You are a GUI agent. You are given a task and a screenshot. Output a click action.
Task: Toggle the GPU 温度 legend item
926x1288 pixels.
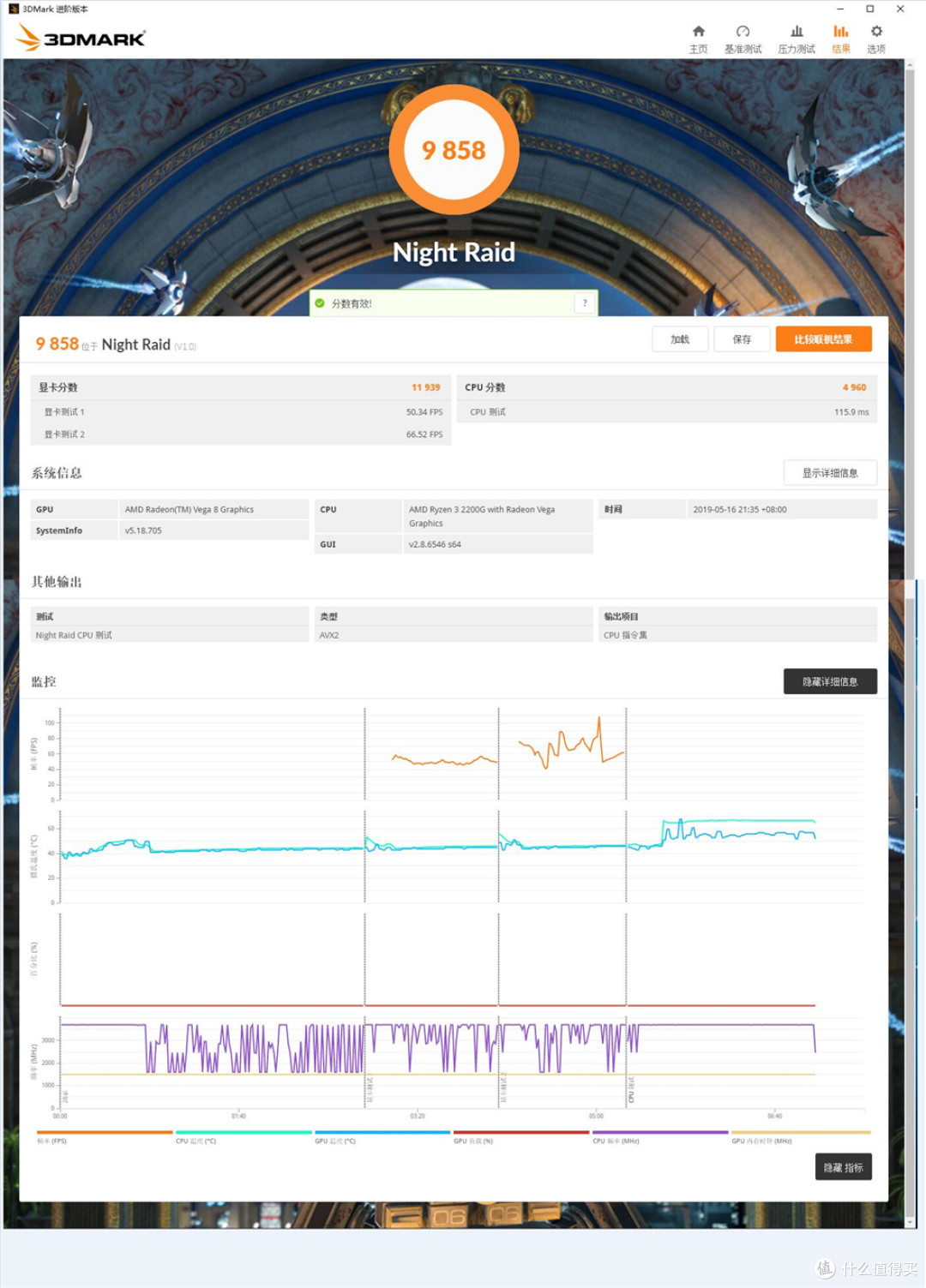382,1137
